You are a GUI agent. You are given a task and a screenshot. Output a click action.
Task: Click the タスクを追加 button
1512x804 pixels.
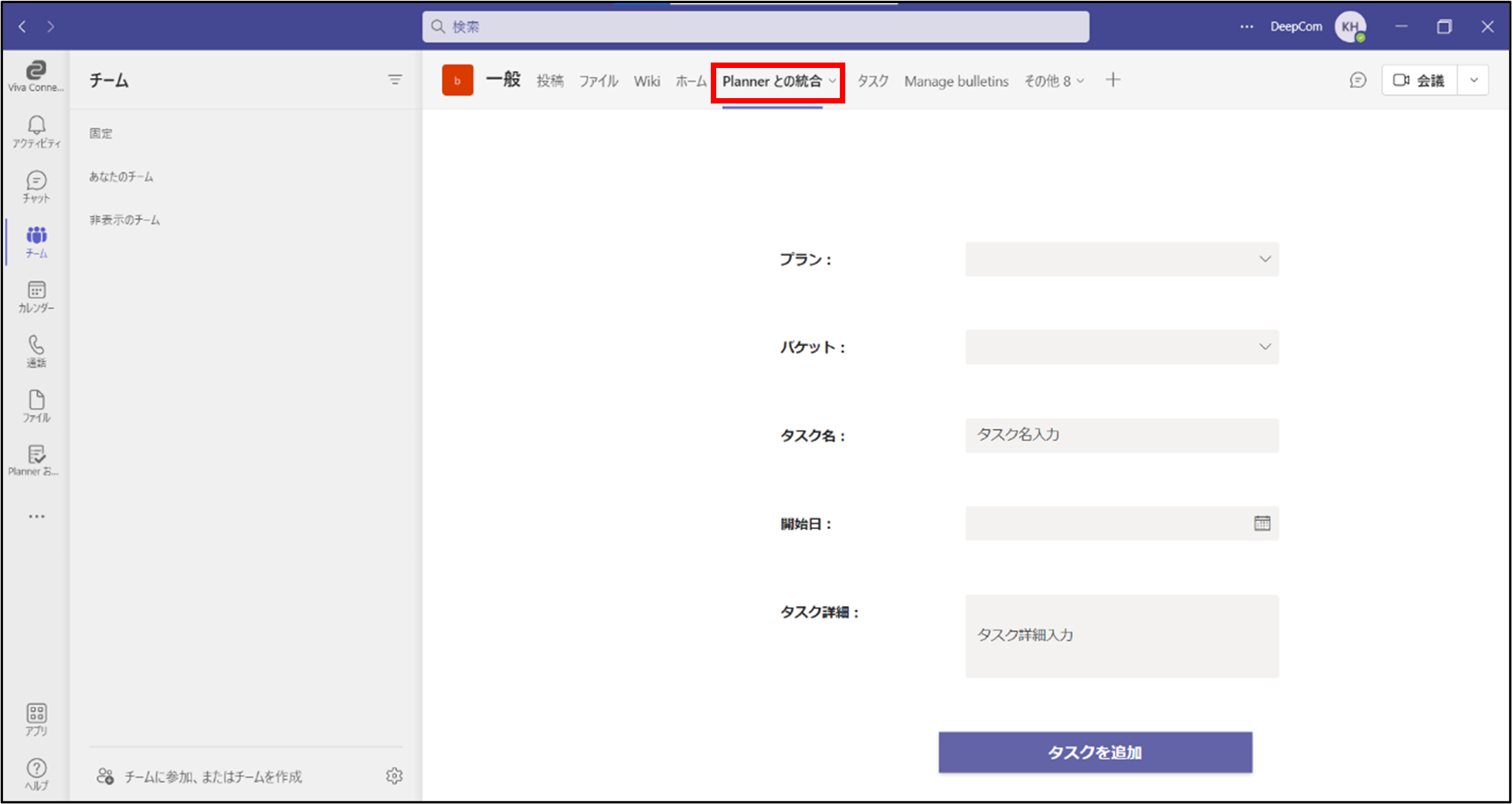pyautogui.click(x=1096, y=752)
